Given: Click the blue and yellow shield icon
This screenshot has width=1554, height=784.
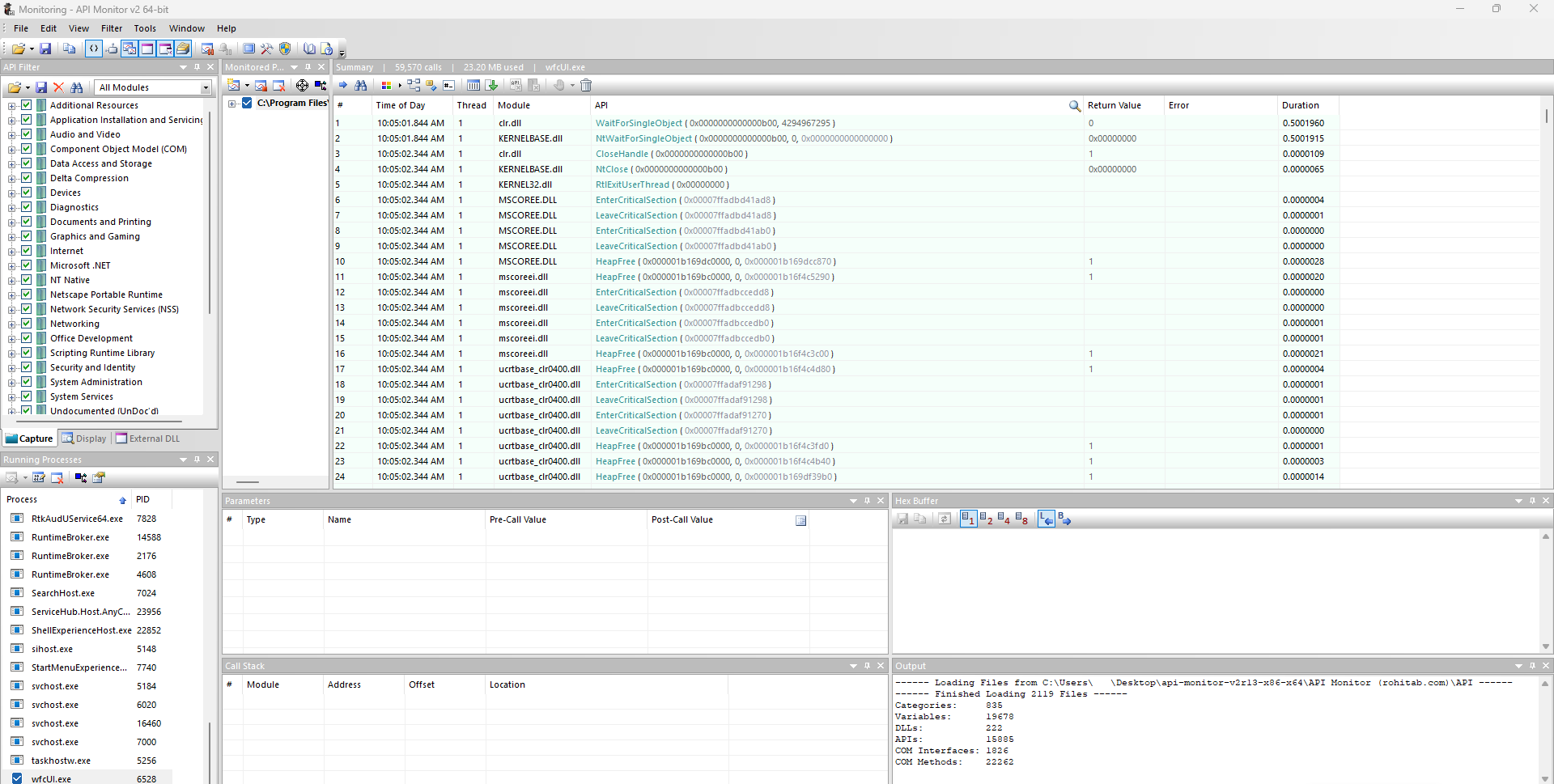Looking at the screenshot, I should point(285,49).
